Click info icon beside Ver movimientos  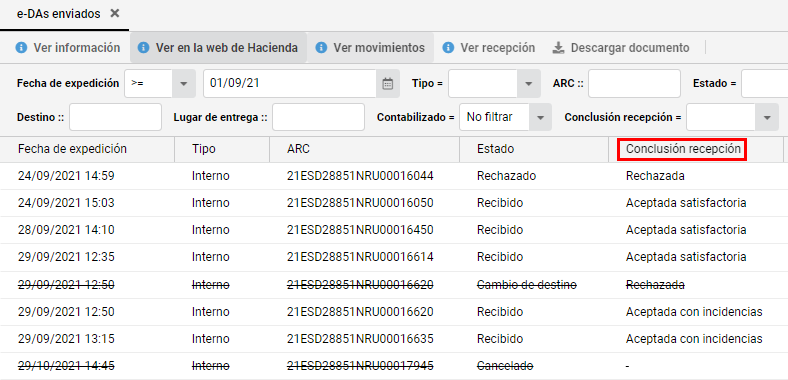(321, 48)
